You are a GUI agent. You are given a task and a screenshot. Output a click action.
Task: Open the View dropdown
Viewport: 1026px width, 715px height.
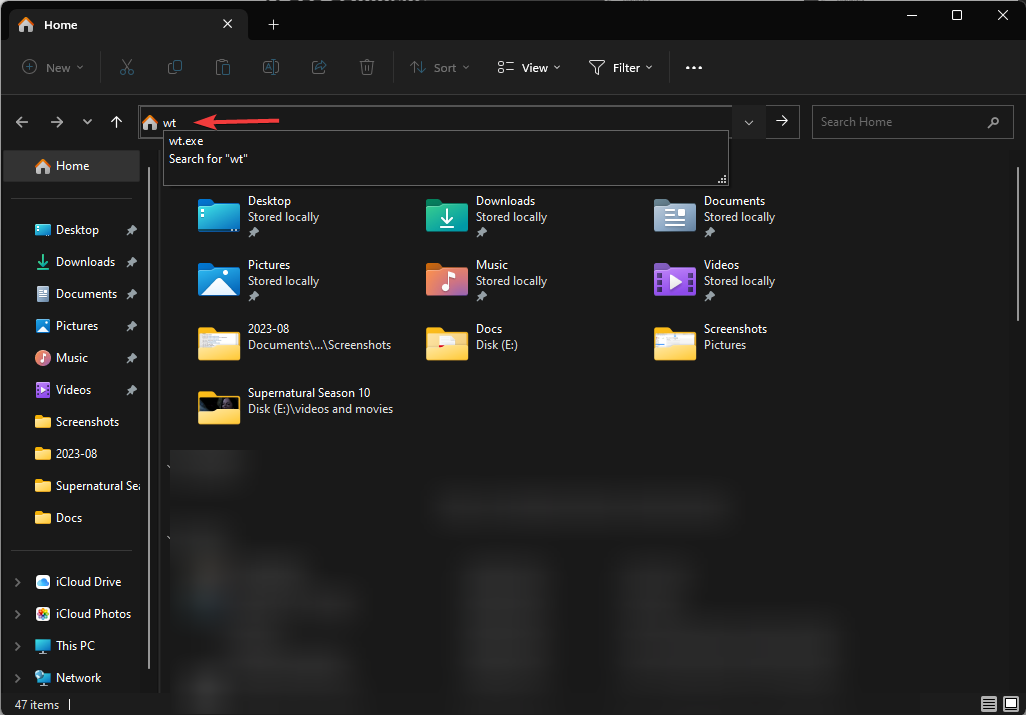click(x=527, y=67)
